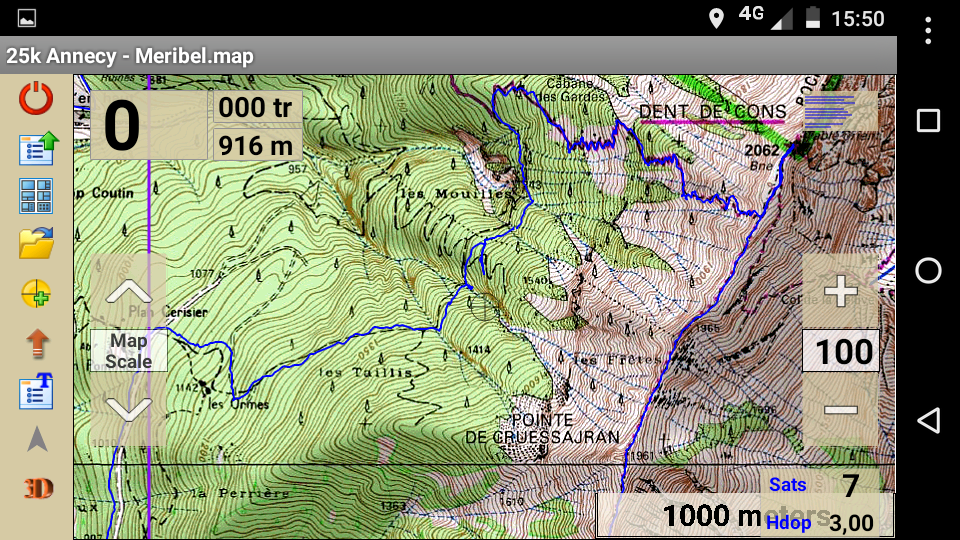Tap the 916 m altitude readout
Image resolution: width=960 pixels, height=540 pixels.
pyautogui.click(x=258, y=145)
